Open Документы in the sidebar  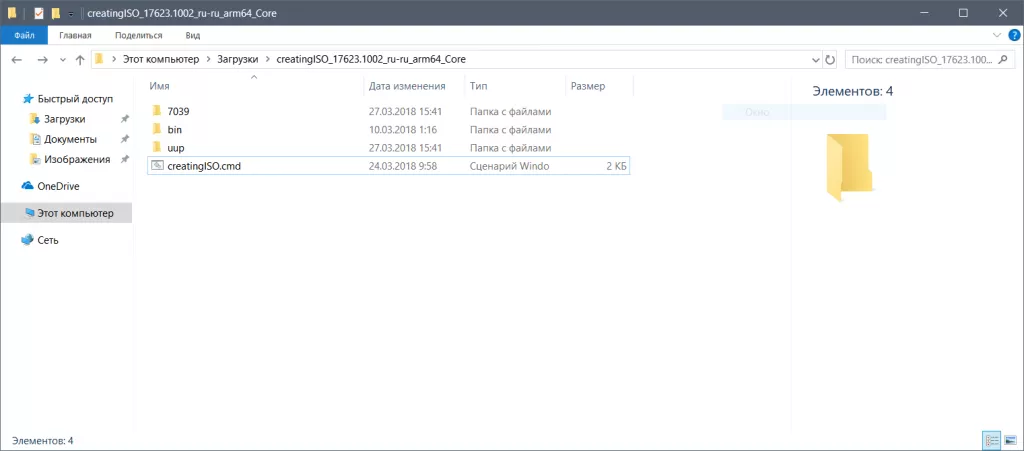click(x=70, y=140)
